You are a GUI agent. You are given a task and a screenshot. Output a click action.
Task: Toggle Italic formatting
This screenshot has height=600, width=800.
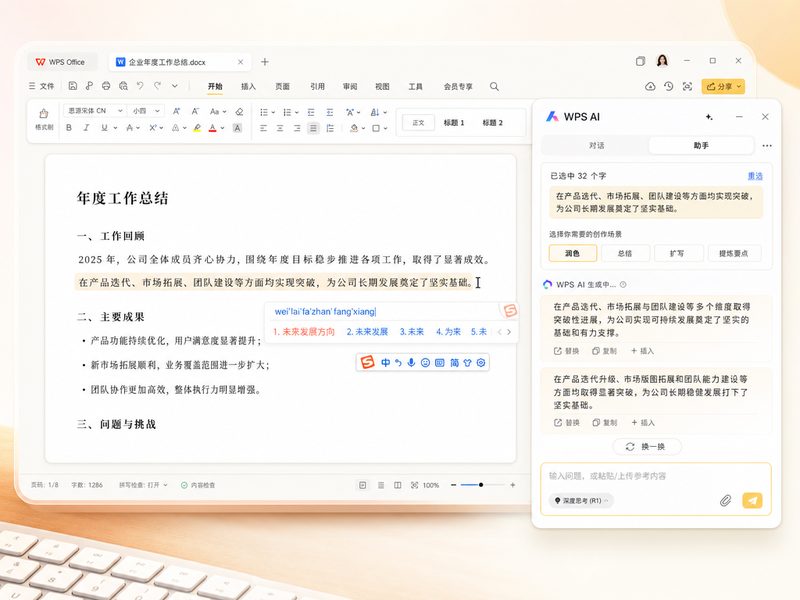86,128
